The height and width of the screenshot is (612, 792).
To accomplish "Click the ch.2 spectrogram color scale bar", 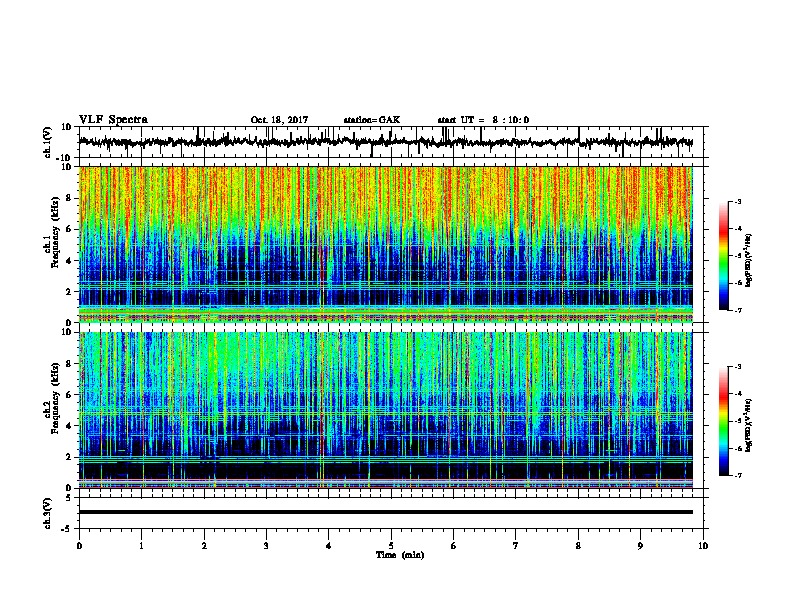I will pyautogui.click(x=723, y=421).
